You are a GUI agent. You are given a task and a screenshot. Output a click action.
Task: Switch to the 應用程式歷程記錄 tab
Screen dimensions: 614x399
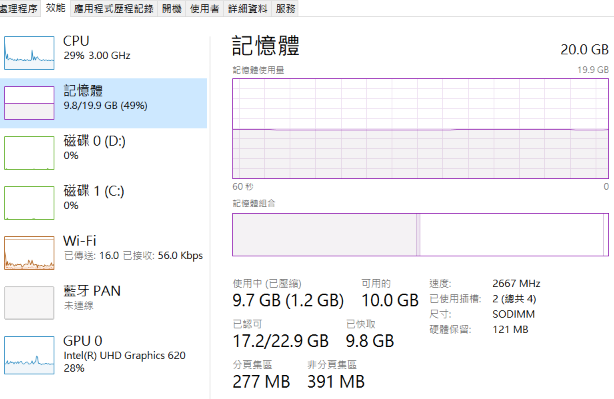[x=114, y=9]
